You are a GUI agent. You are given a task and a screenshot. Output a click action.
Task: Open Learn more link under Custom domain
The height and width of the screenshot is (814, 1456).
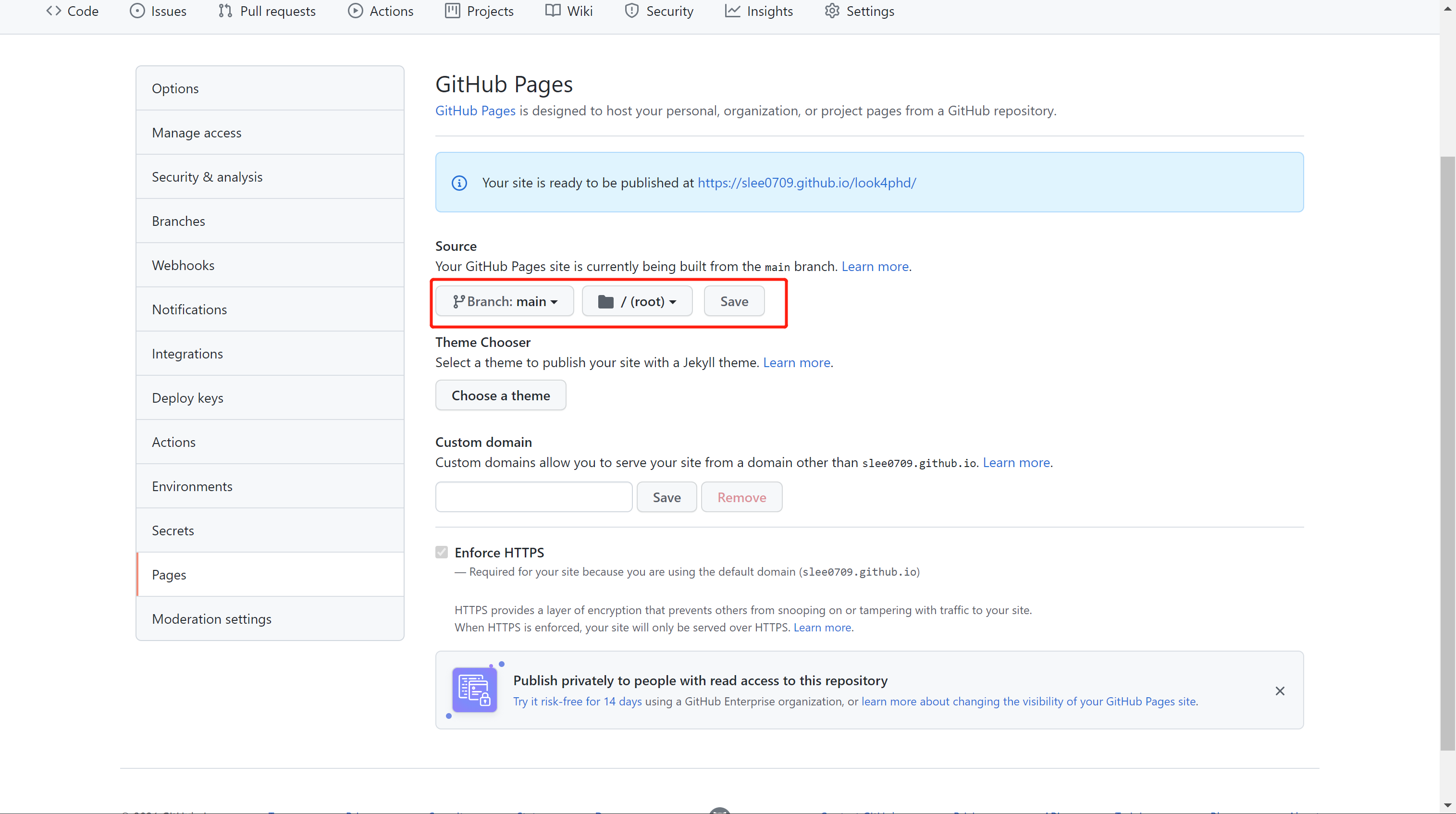coord(1016,462)
